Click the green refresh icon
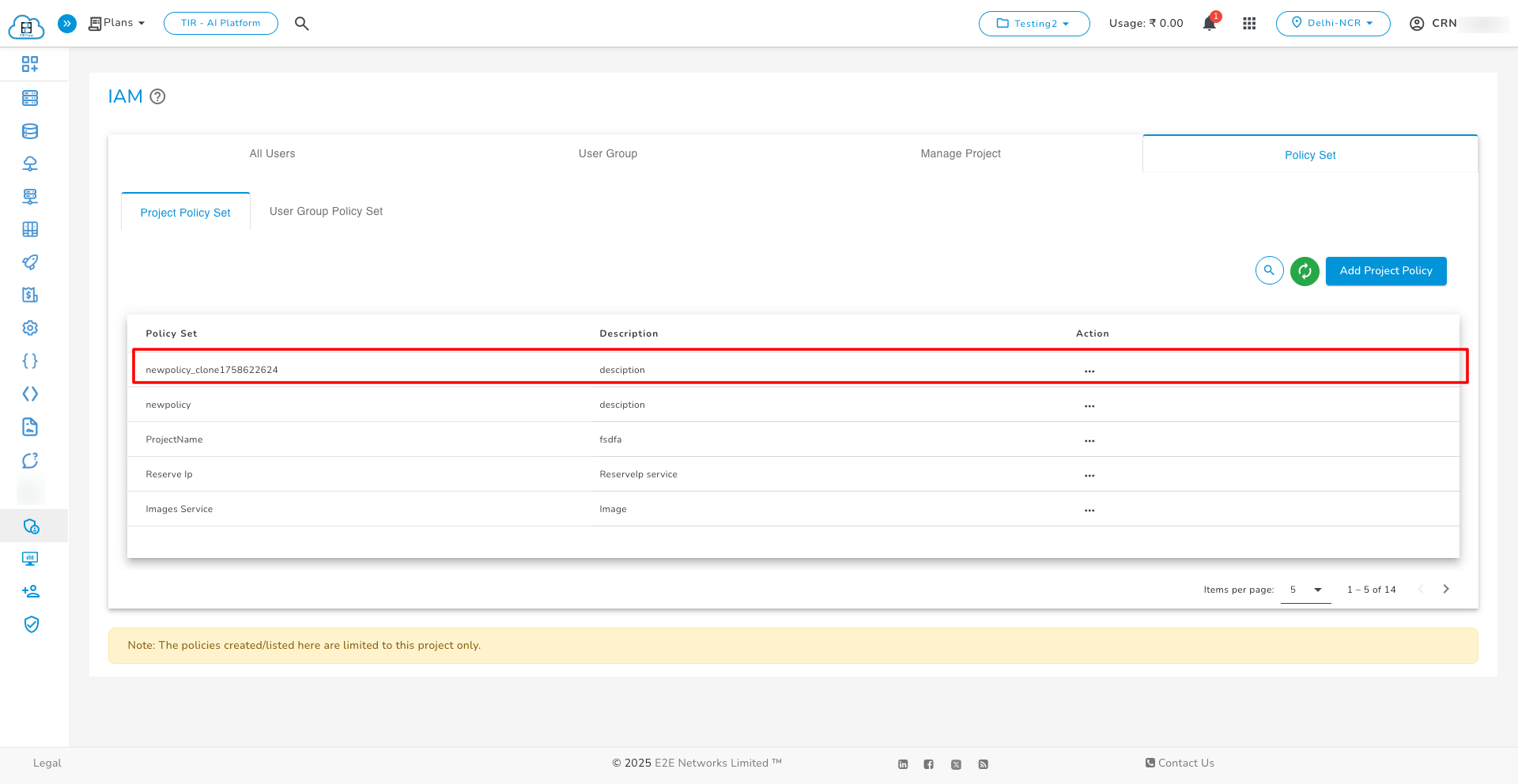Viewport: 1518px width, 784px height. (x=1305, y=271)
